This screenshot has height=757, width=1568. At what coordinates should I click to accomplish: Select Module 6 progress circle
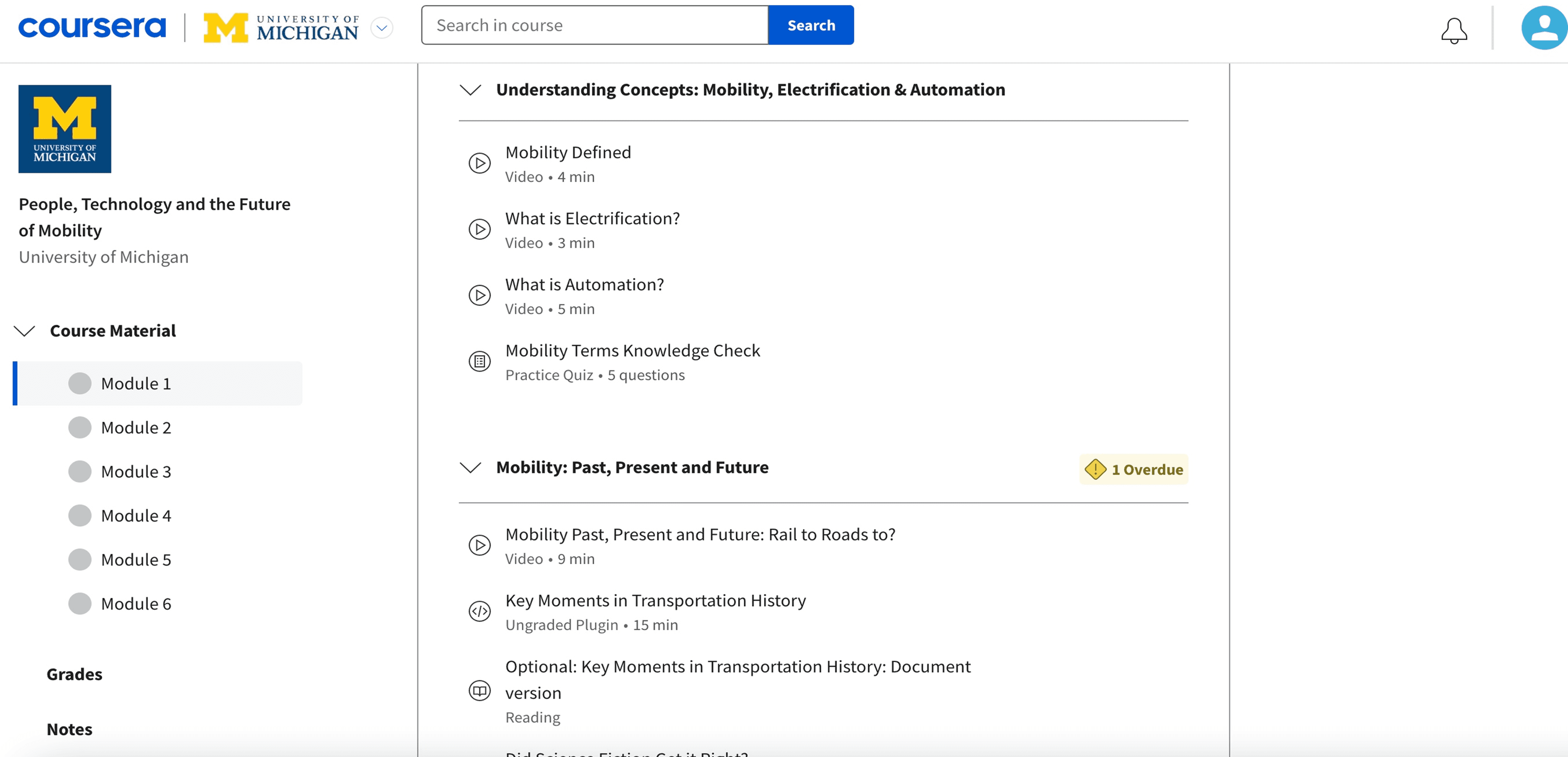[80, 604]
